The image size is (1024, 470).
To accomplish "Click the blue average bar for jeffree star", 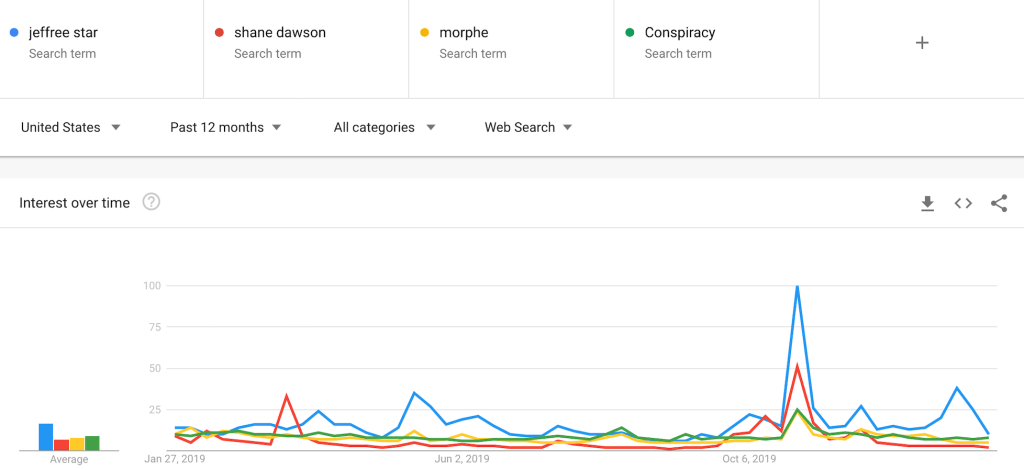I will (x=45, y=437).
